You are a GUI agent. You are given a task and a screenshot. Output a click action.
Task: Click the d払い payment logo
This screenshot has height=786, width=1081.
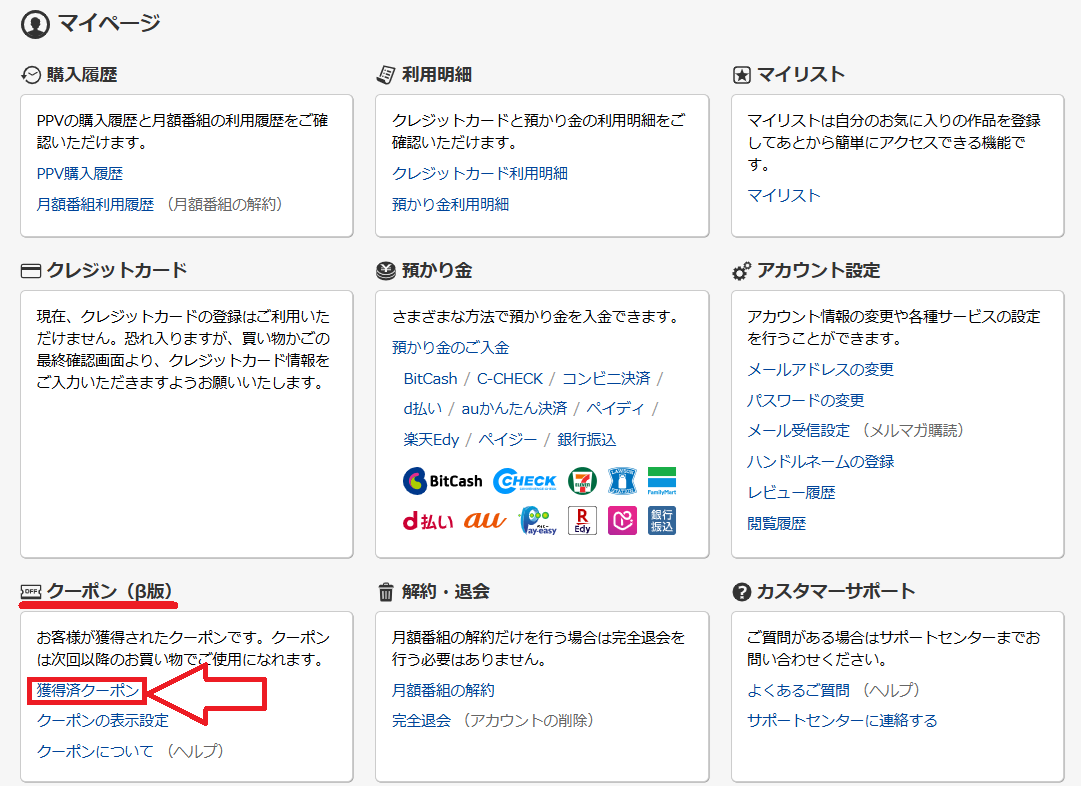[427, 521]
